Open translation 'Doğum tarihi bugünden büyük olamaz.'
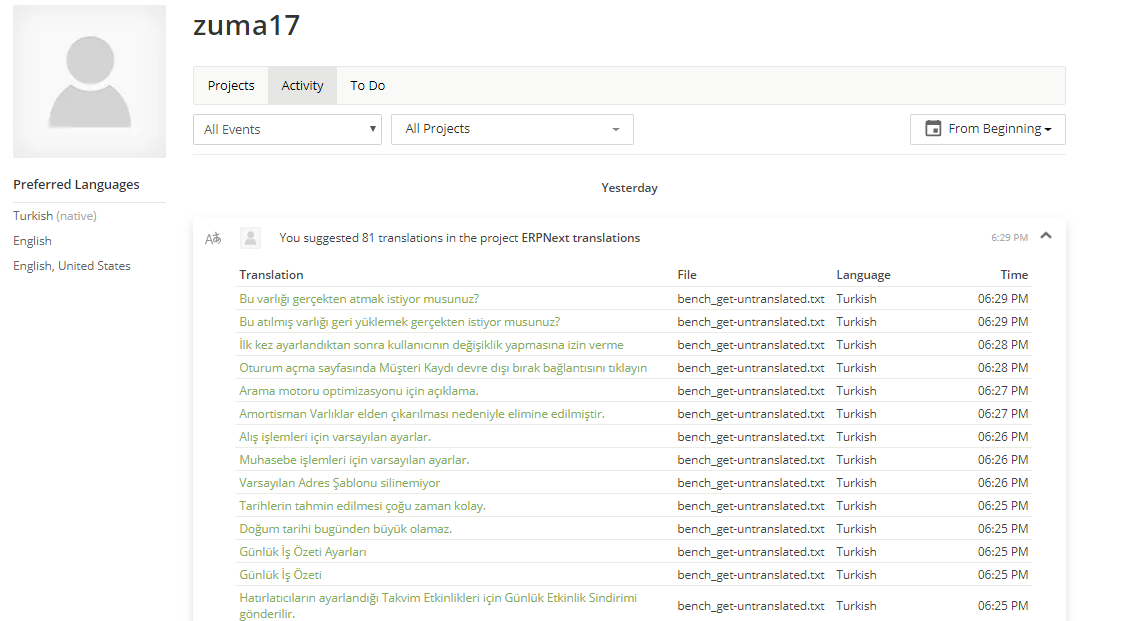Viewport: 1123px width, 621px height. pyautogui.click(x=346, y=529)
